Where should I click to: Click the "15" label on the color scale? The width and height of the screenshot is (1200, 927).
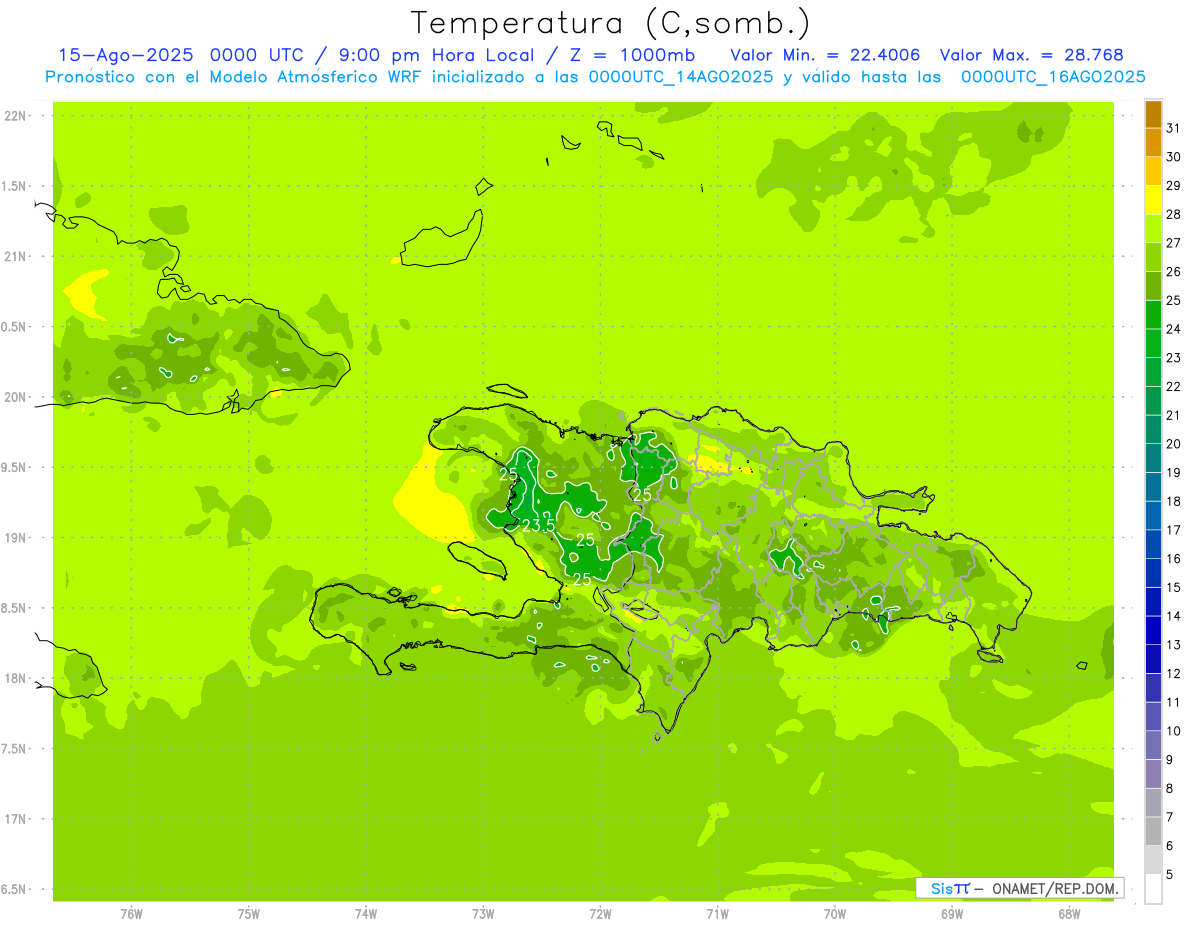(x=1174, y=588)
